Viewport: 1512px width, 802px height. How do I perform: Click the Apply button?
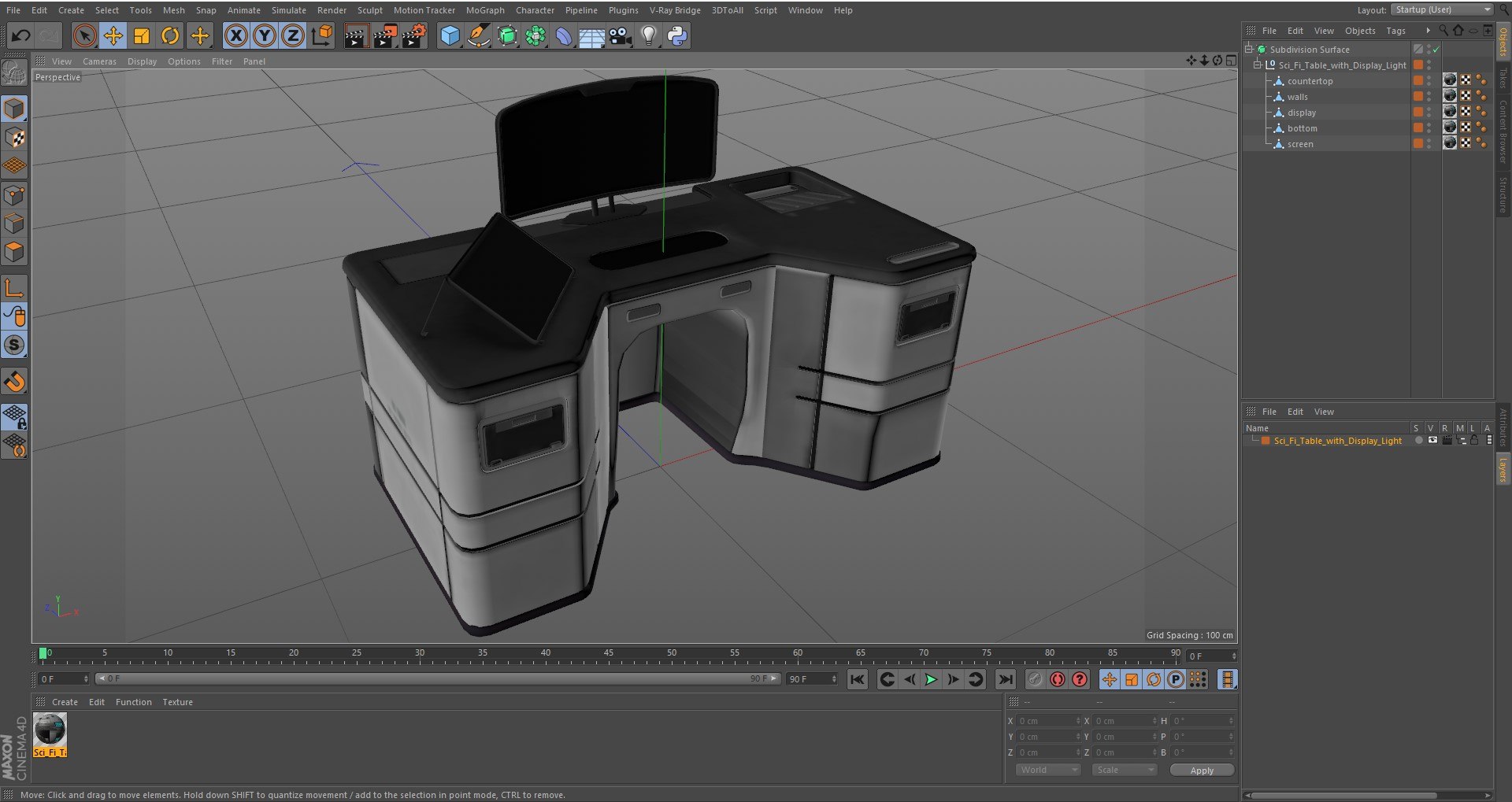pyautogui.click(x=1201, y=771)
